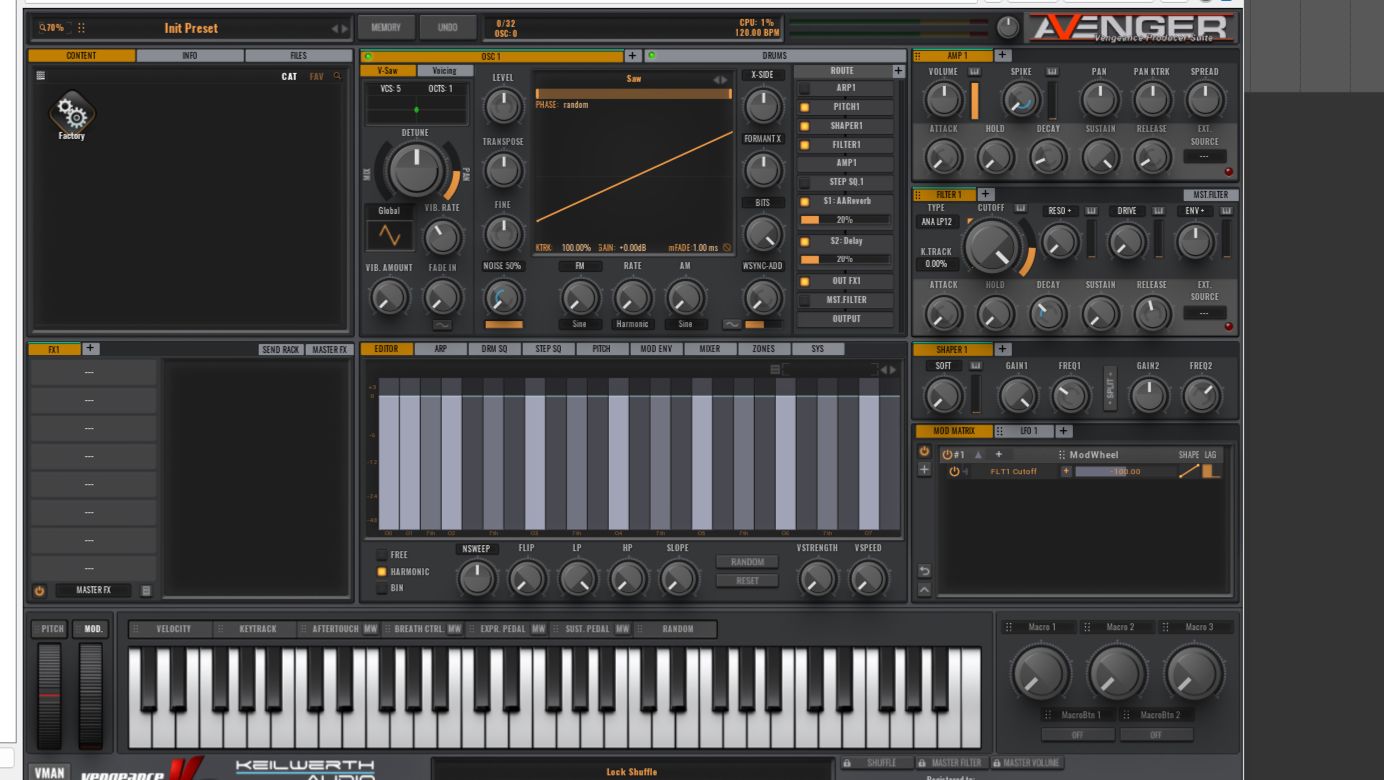Click the page icon next to MASTER FX

pos(146,591)
